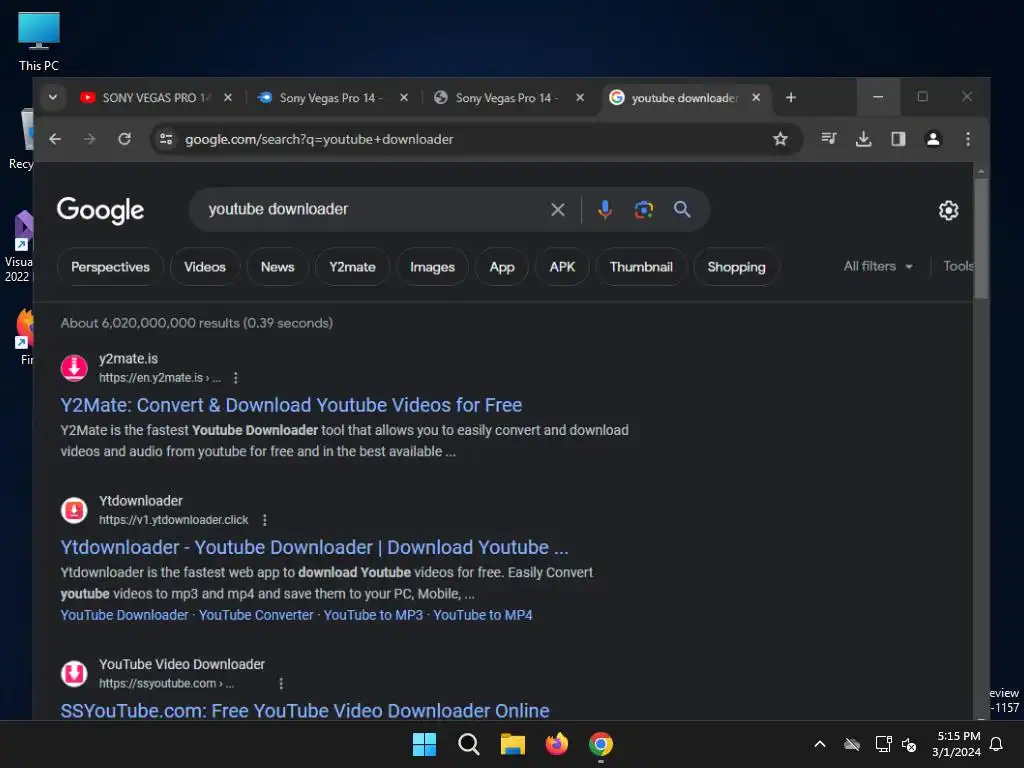1024x768 pixels.
Task: Click the address bar URL
Action: 319,139
